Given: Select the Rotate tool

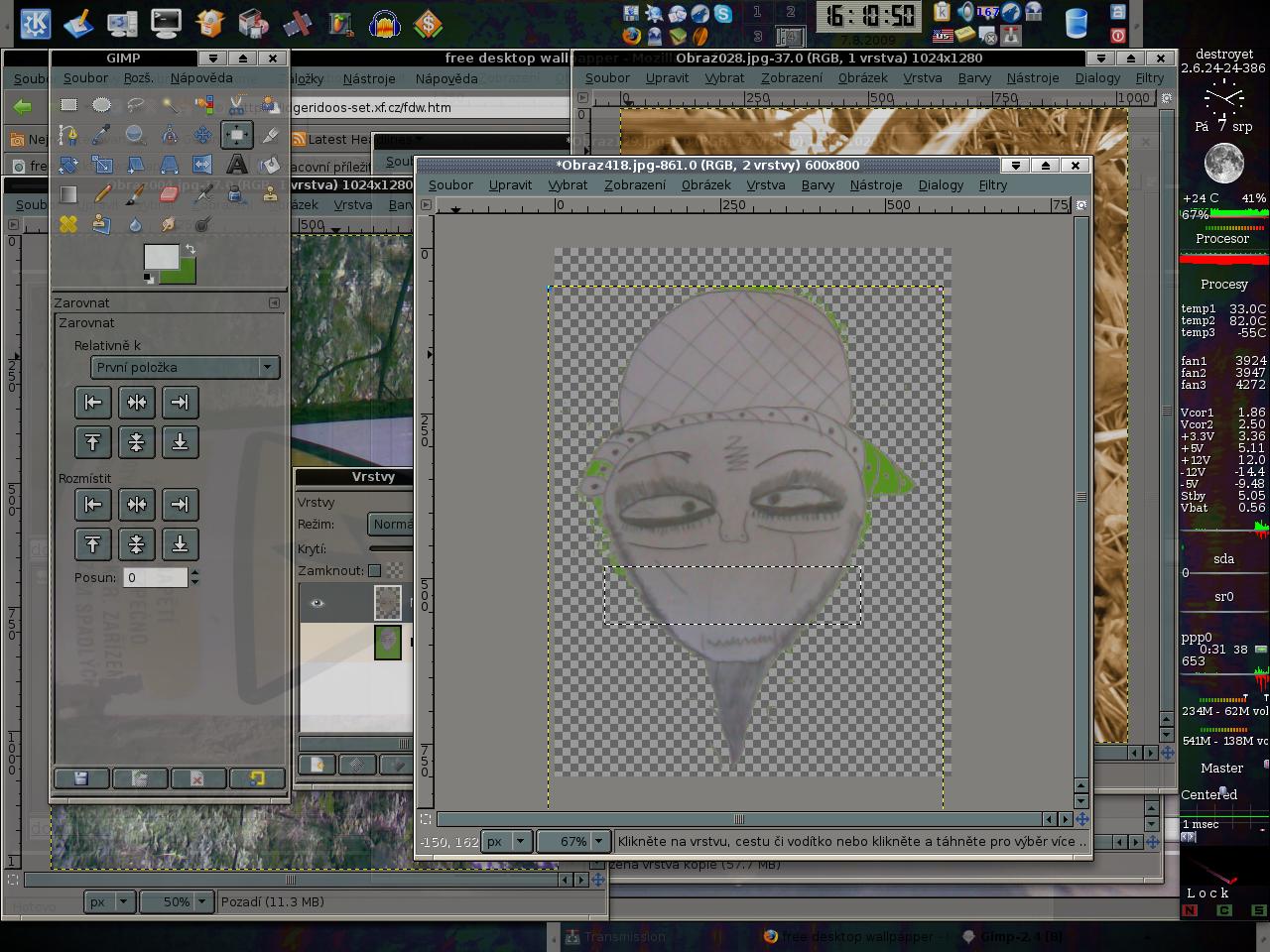Looking at the screenshot, I should [68, 165].
